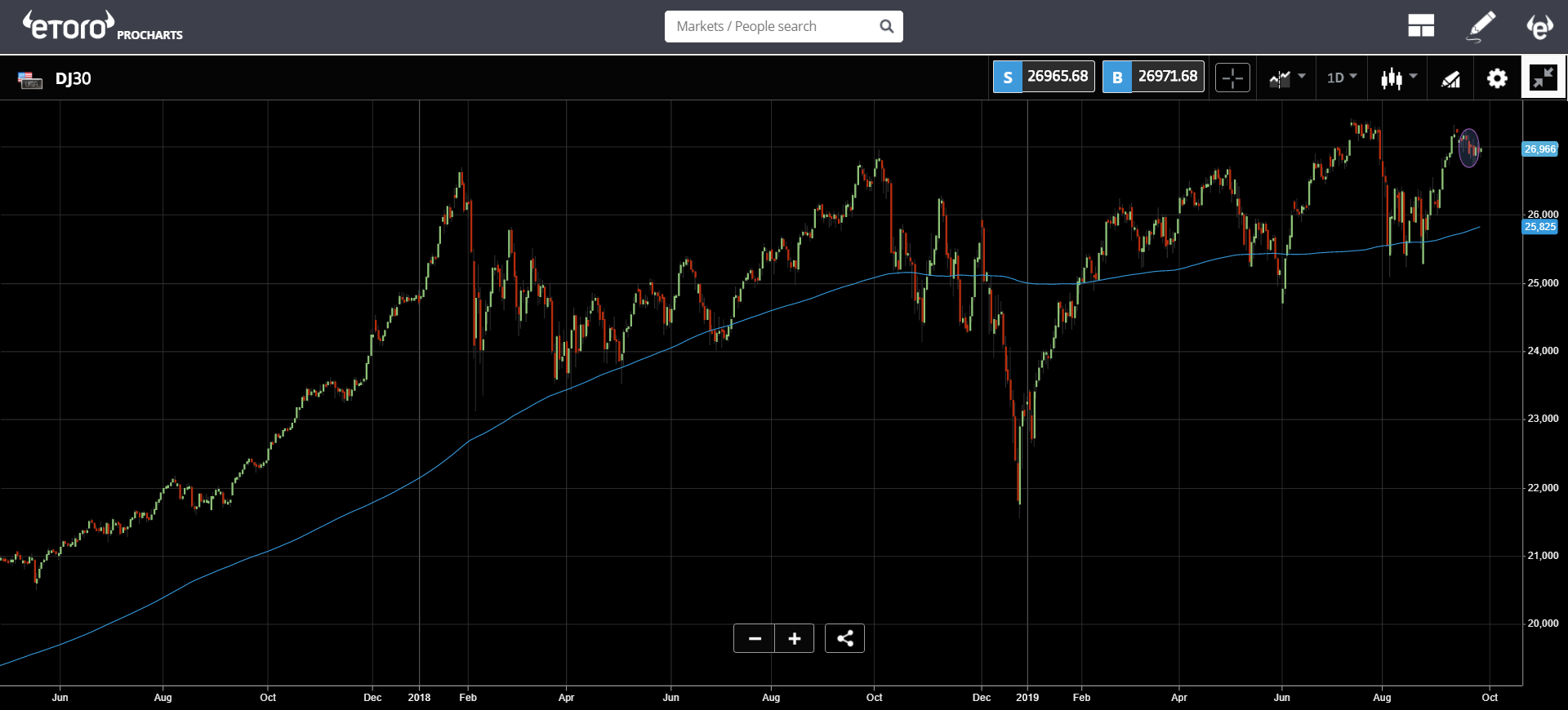Toggle the crosshair cursor on the chart
This screenshot has height=710, width=1568.
pos(1232,78)
